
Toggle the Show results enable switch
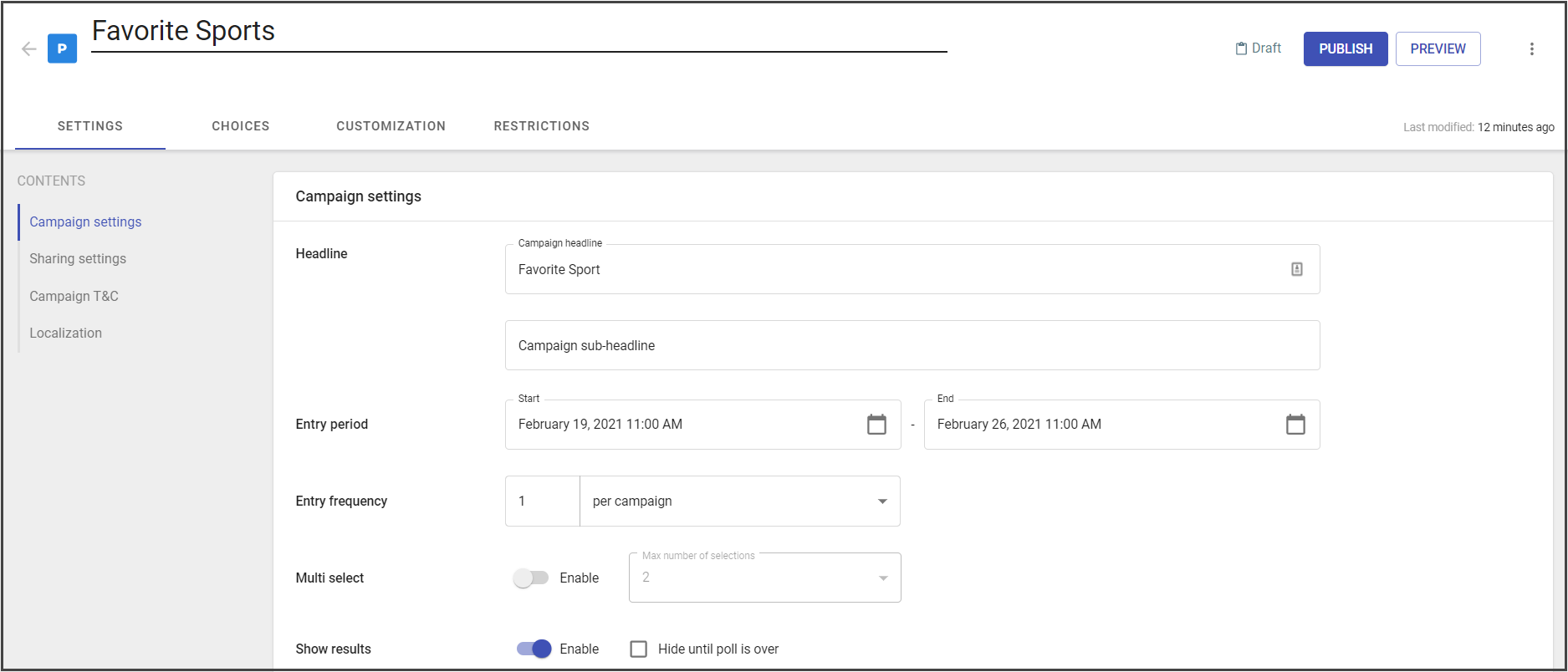[x=534, y=649]
